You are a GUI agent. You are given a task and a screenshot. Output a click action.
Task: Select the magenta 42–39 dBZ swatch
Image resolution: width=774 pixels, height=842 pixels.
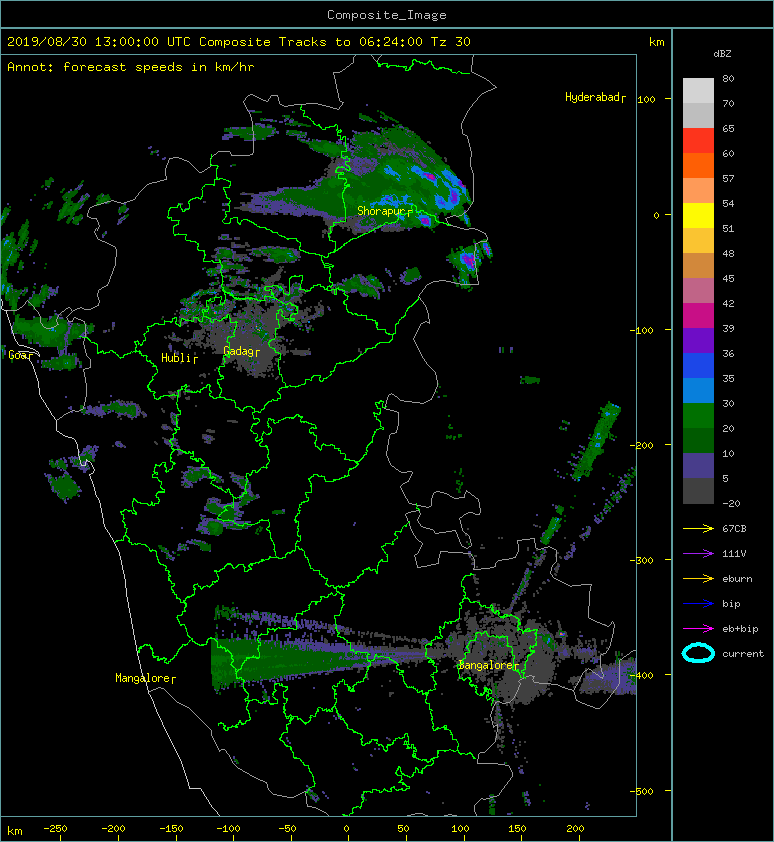[698, 316]
